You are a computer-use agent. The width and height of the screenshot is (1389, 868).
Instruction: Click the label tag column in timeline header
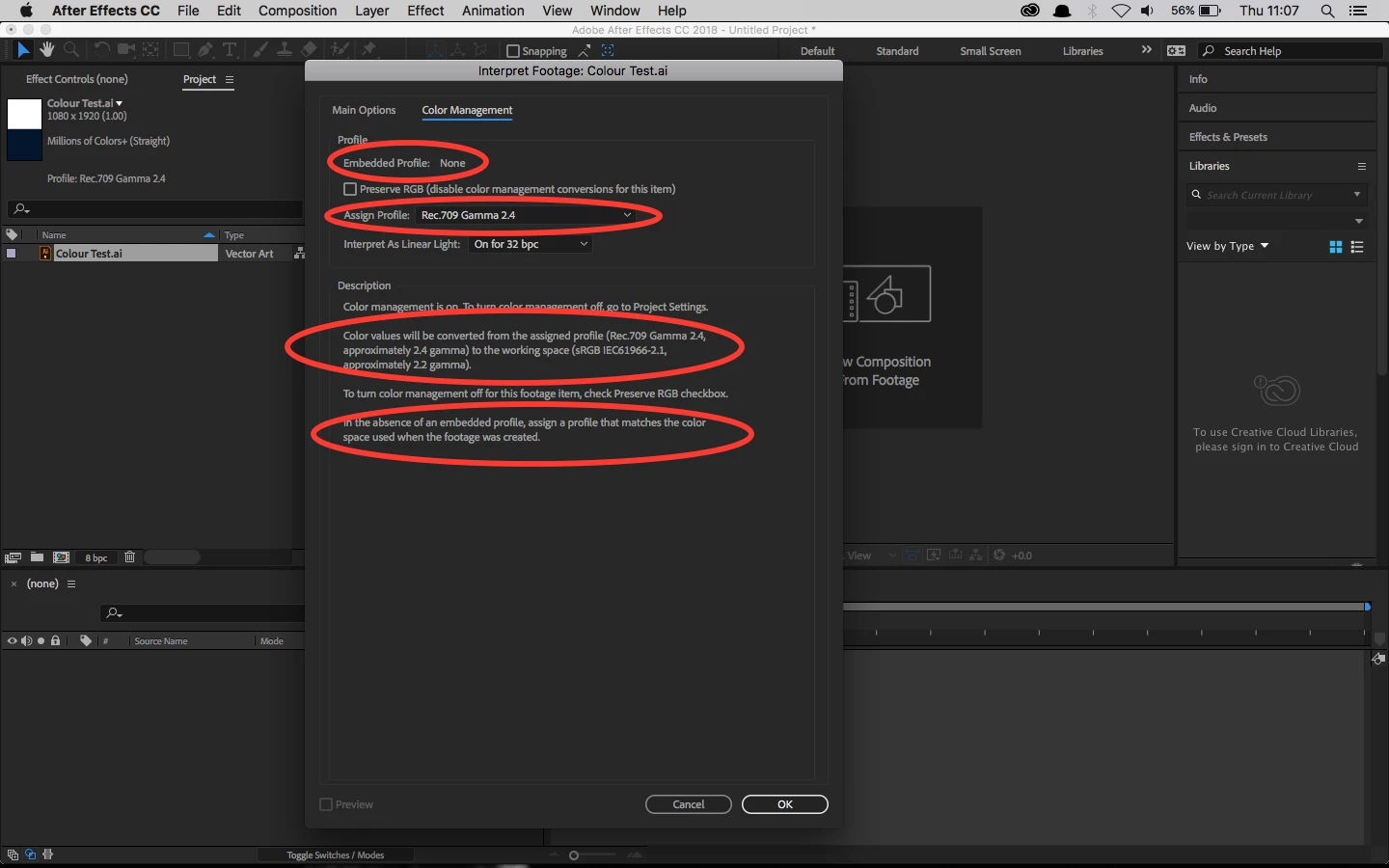[86, 640]
